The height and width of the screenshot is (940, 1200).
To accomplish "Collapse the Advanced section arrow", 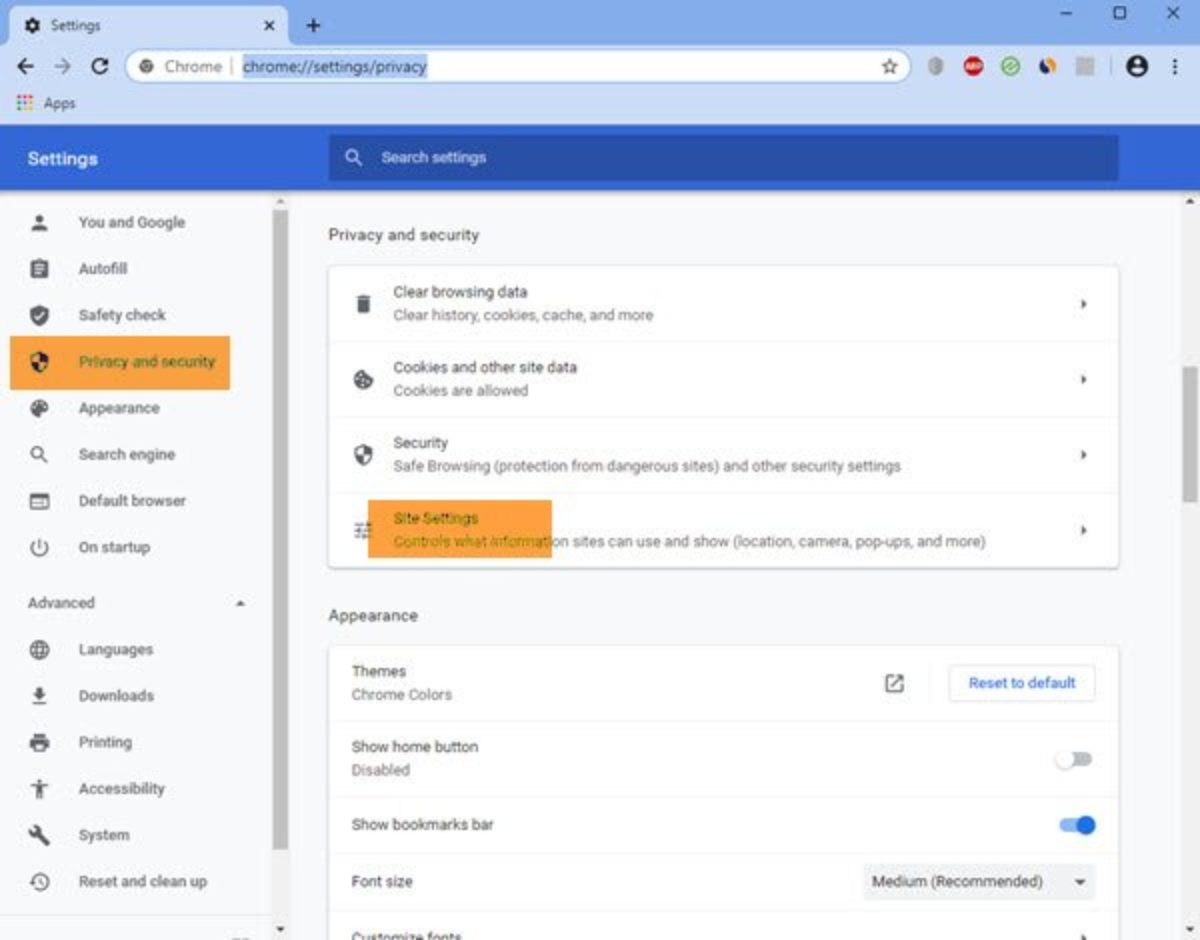I will (x=240, y=603).
